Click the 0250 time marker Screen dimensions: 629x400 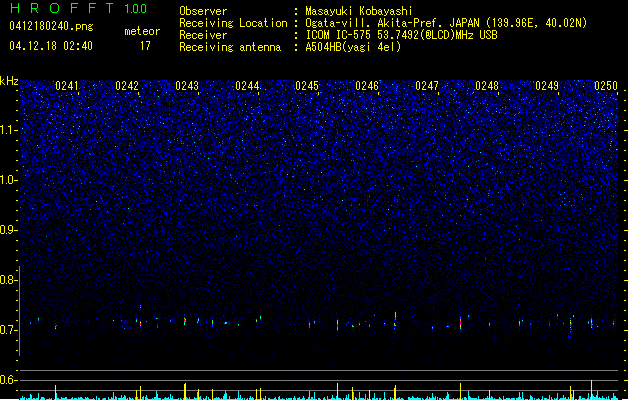click(606, 86)
